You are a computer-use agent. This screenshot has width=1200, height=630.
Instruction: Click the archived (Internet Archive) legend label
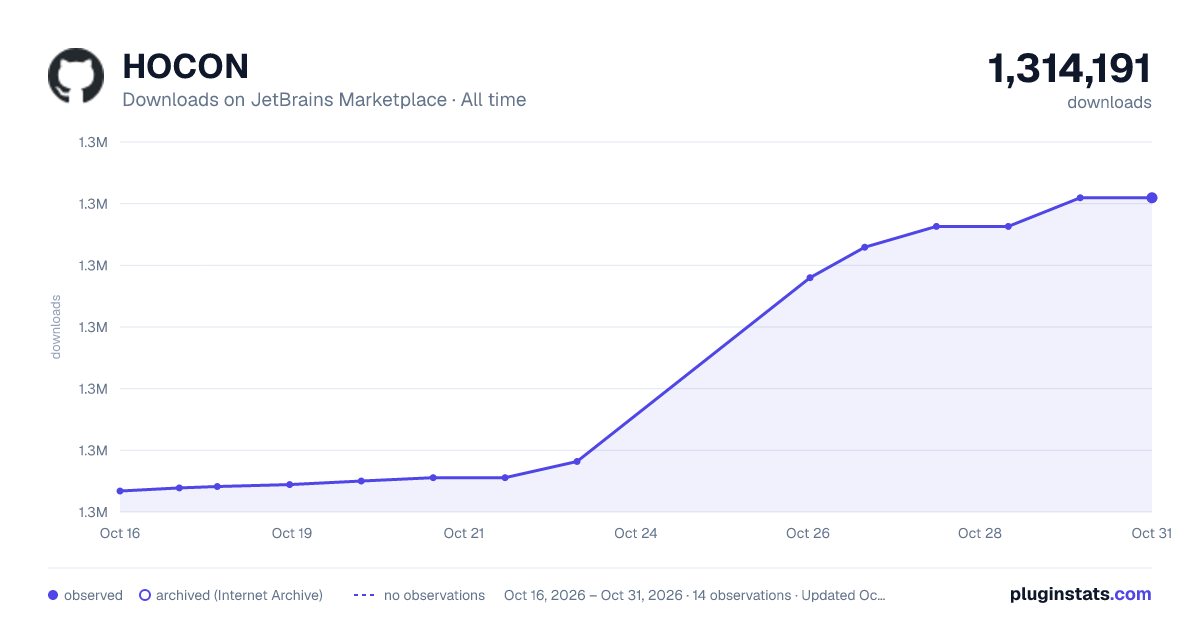click(239, 595)
